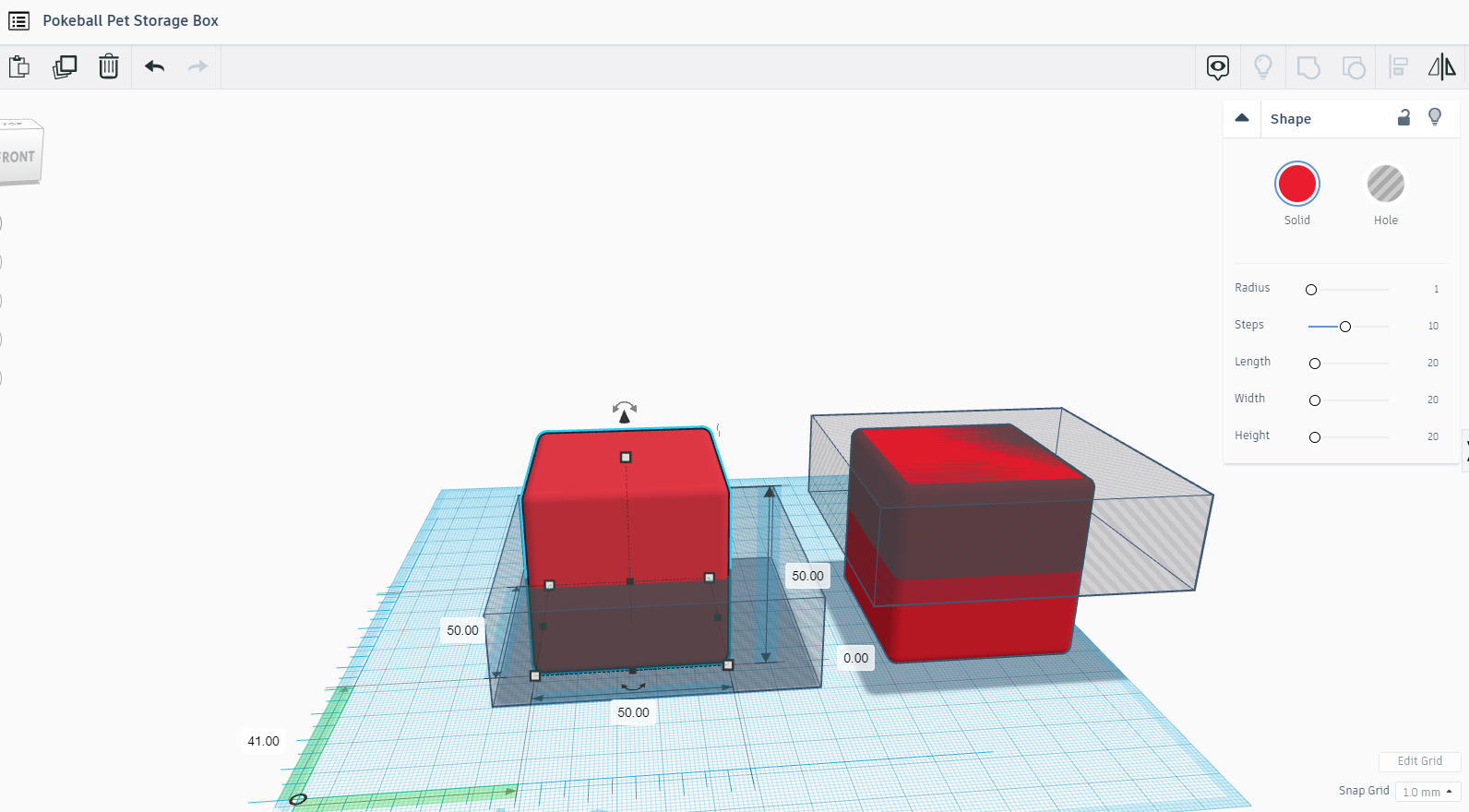Click the Duplicate and repeat icon
The height and width of the screenshot is (812, 1469).
65,66
